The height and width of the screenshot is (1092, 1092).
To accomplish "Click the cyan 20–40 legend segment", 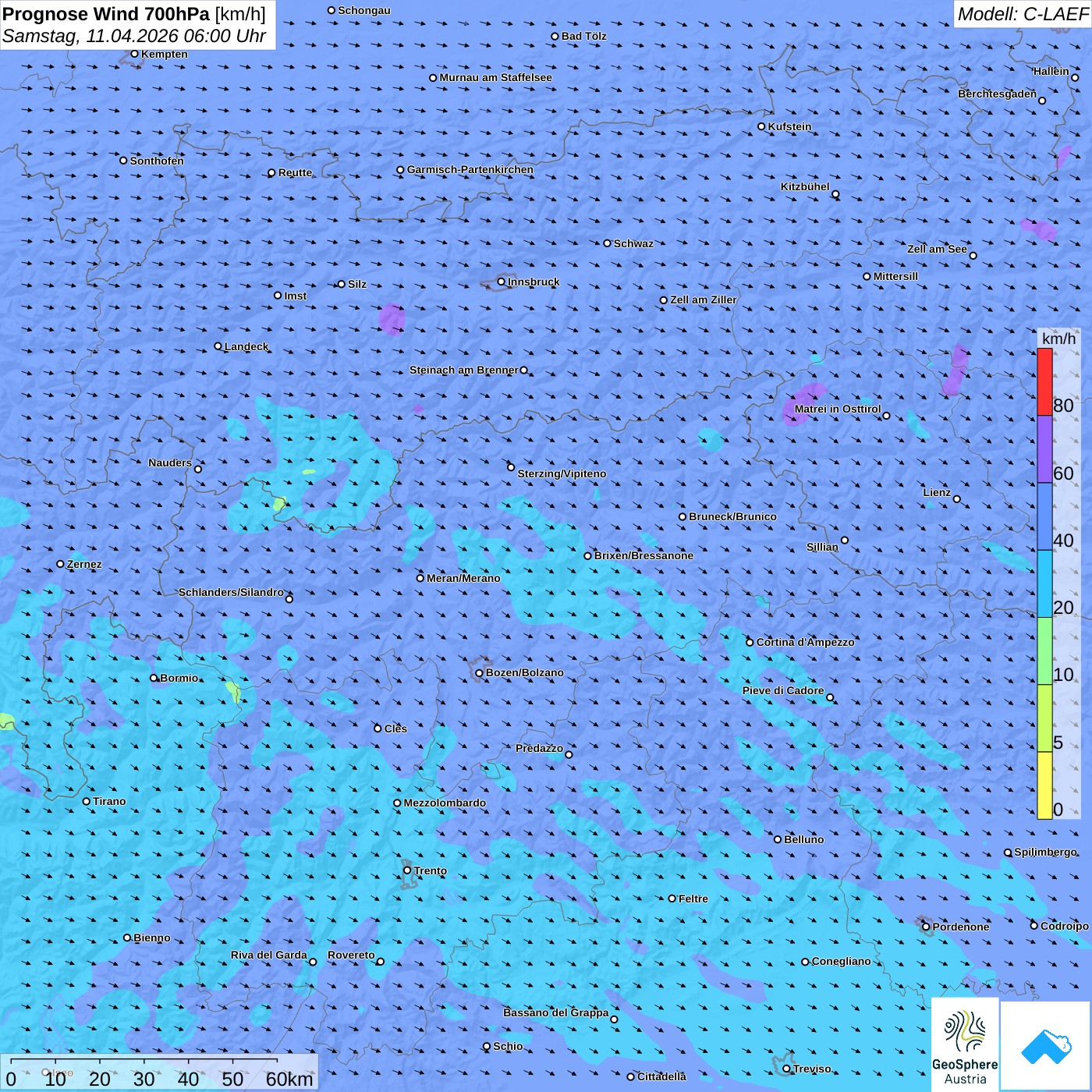I will (x=1044, y=584).
